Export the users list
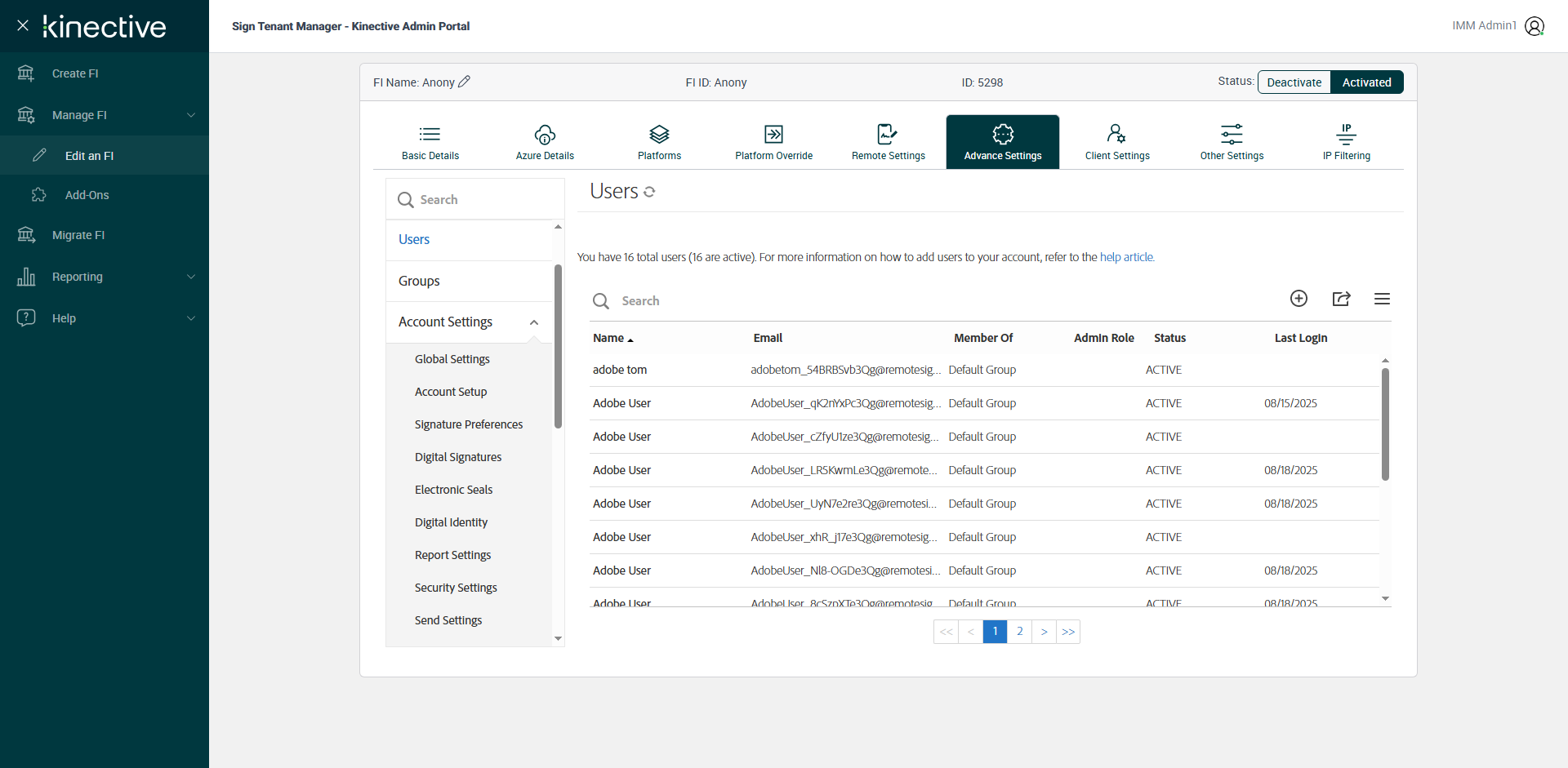Image resolution: width=1568 pixels, height=768 pixels. [x=1341, y=299]
